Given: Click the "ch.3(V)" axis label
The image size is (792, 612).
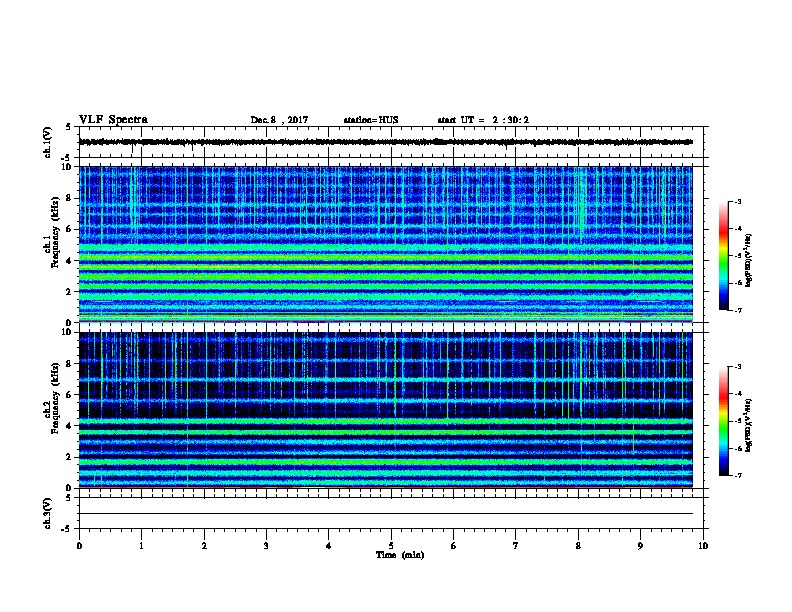Looking at the screenshot, I should pos(47,513).
